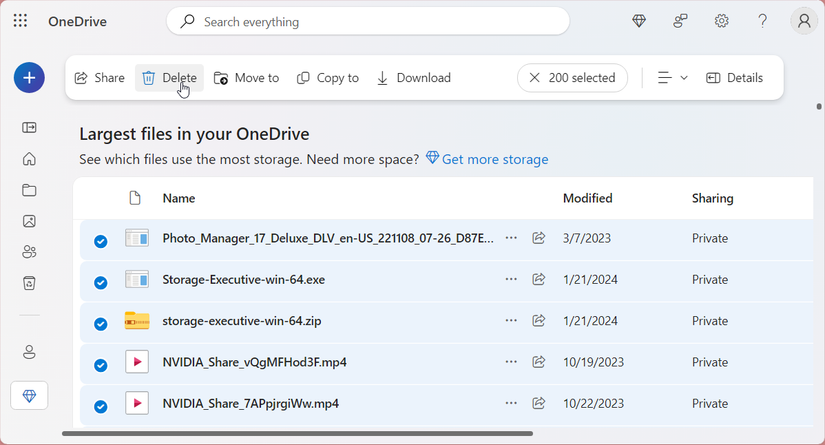Go to Home in sidebar
Viewport: 825px width, 445px height.
(x=29, y=158)
